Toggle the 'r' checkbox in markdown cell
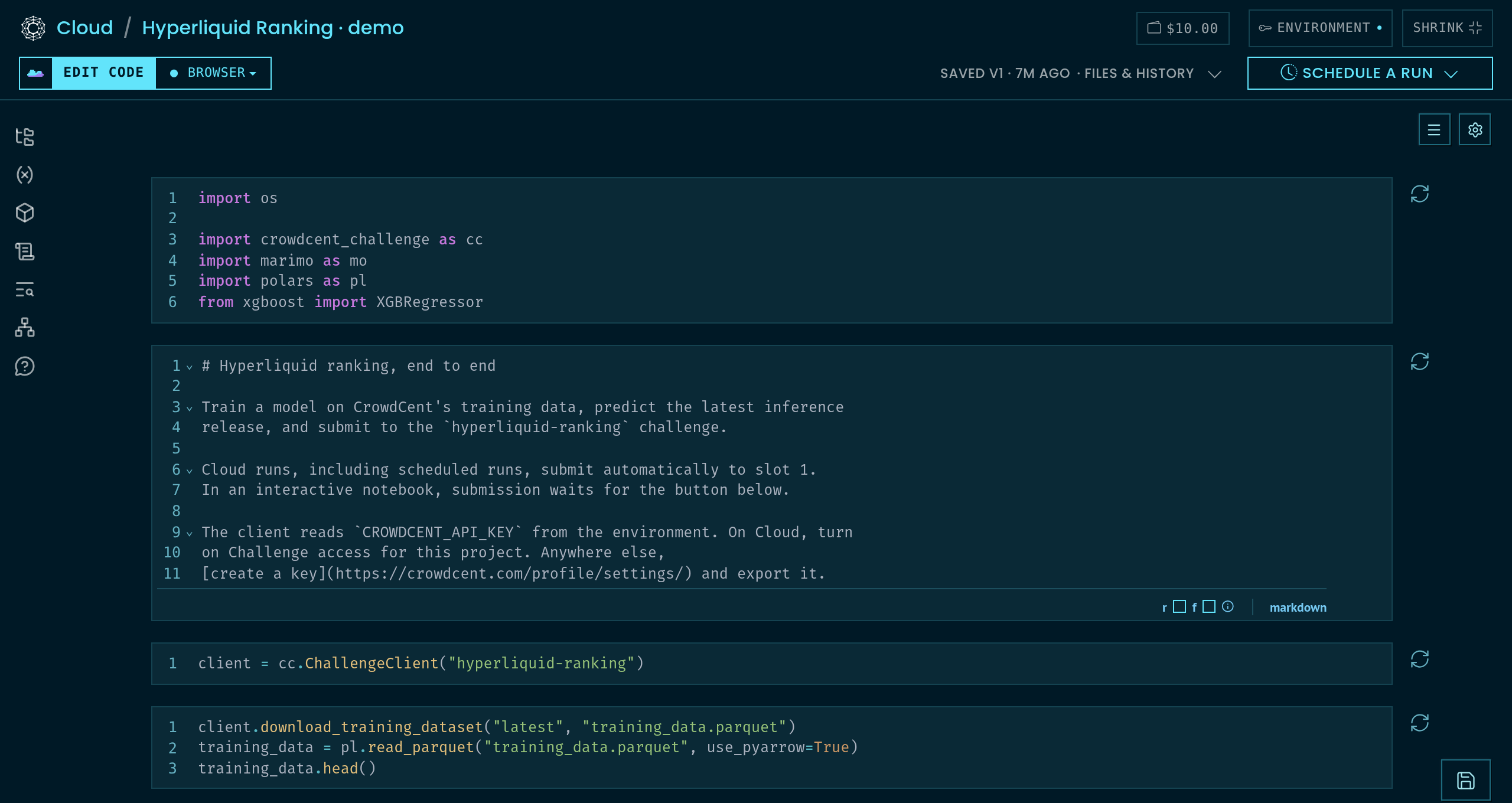 (1179, 606)
